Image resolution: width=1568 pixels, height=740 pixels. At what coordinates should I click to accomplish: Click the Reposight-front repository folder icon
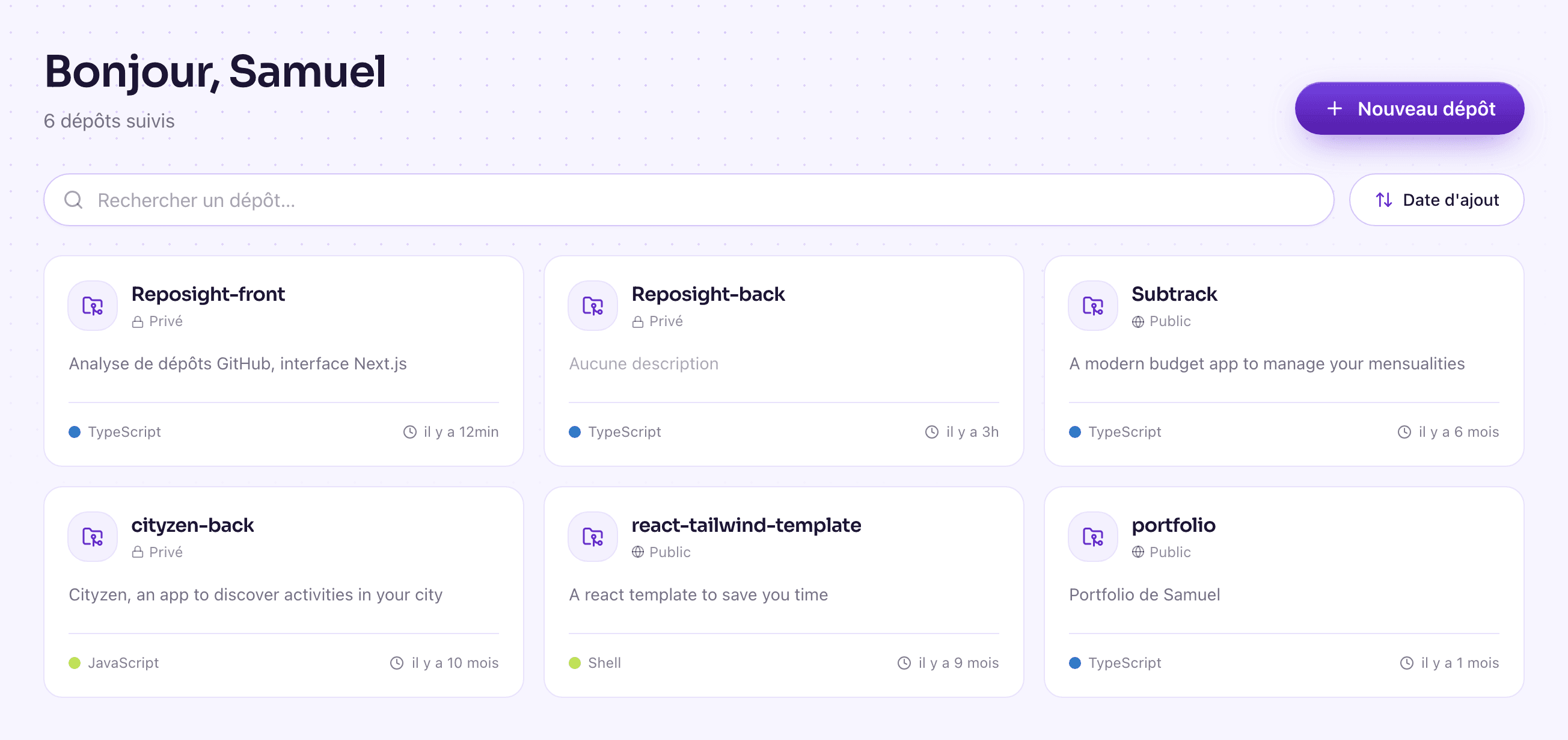point(93,306)
